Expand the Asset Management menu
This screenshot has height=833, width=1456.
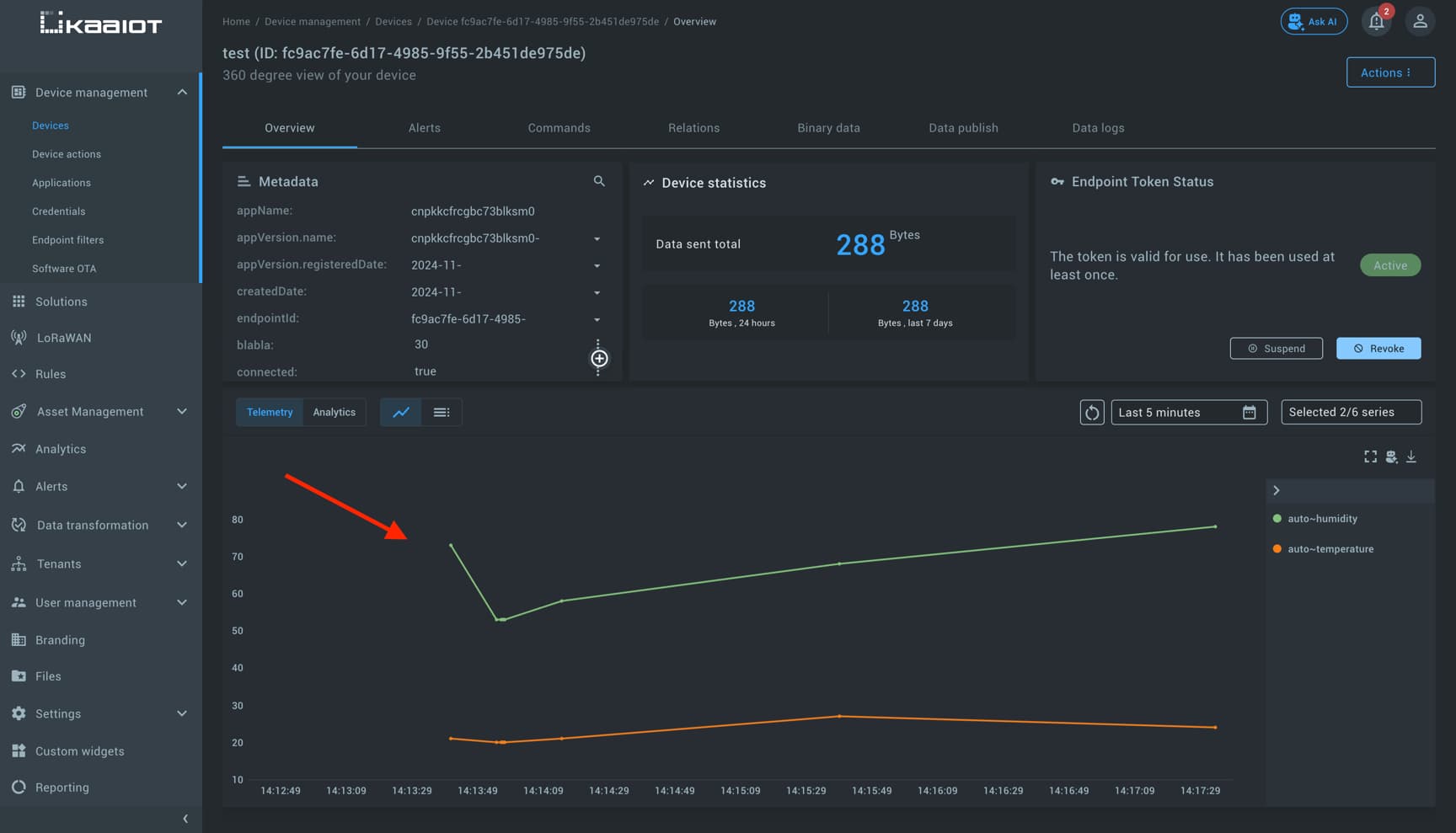tap(182, 411)
